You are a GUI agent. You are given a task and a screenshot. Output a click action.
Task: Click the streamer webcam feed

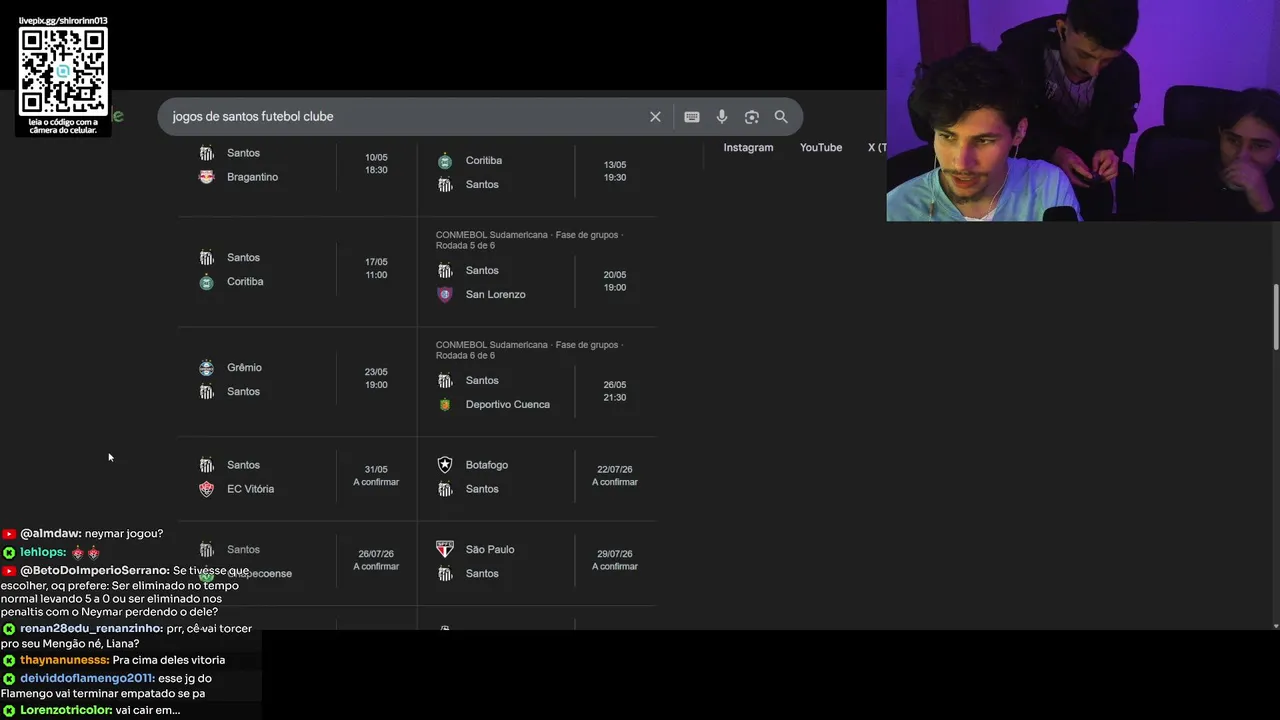point(1083,110)
